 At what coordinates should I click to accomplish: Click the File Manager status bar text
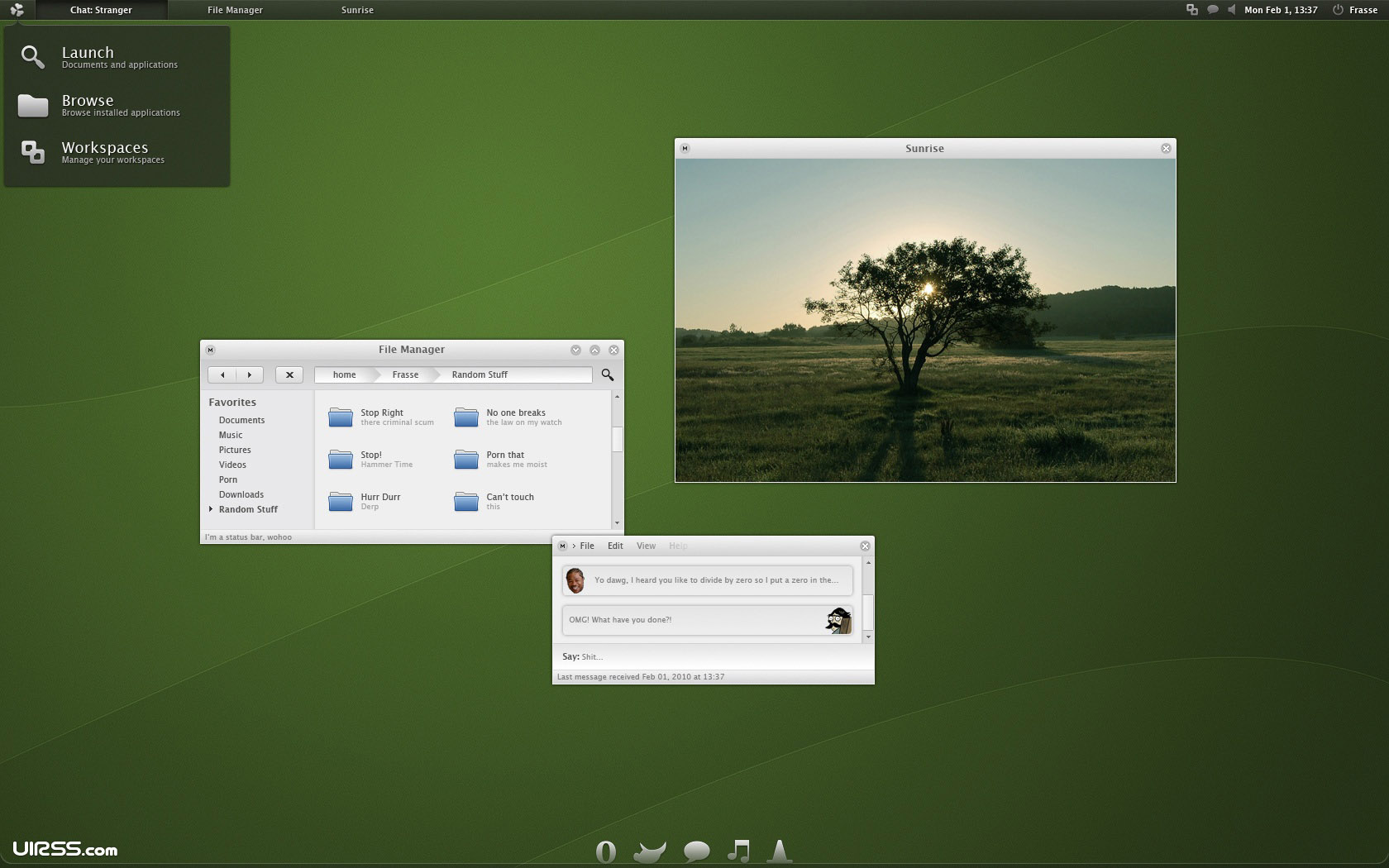248,537
